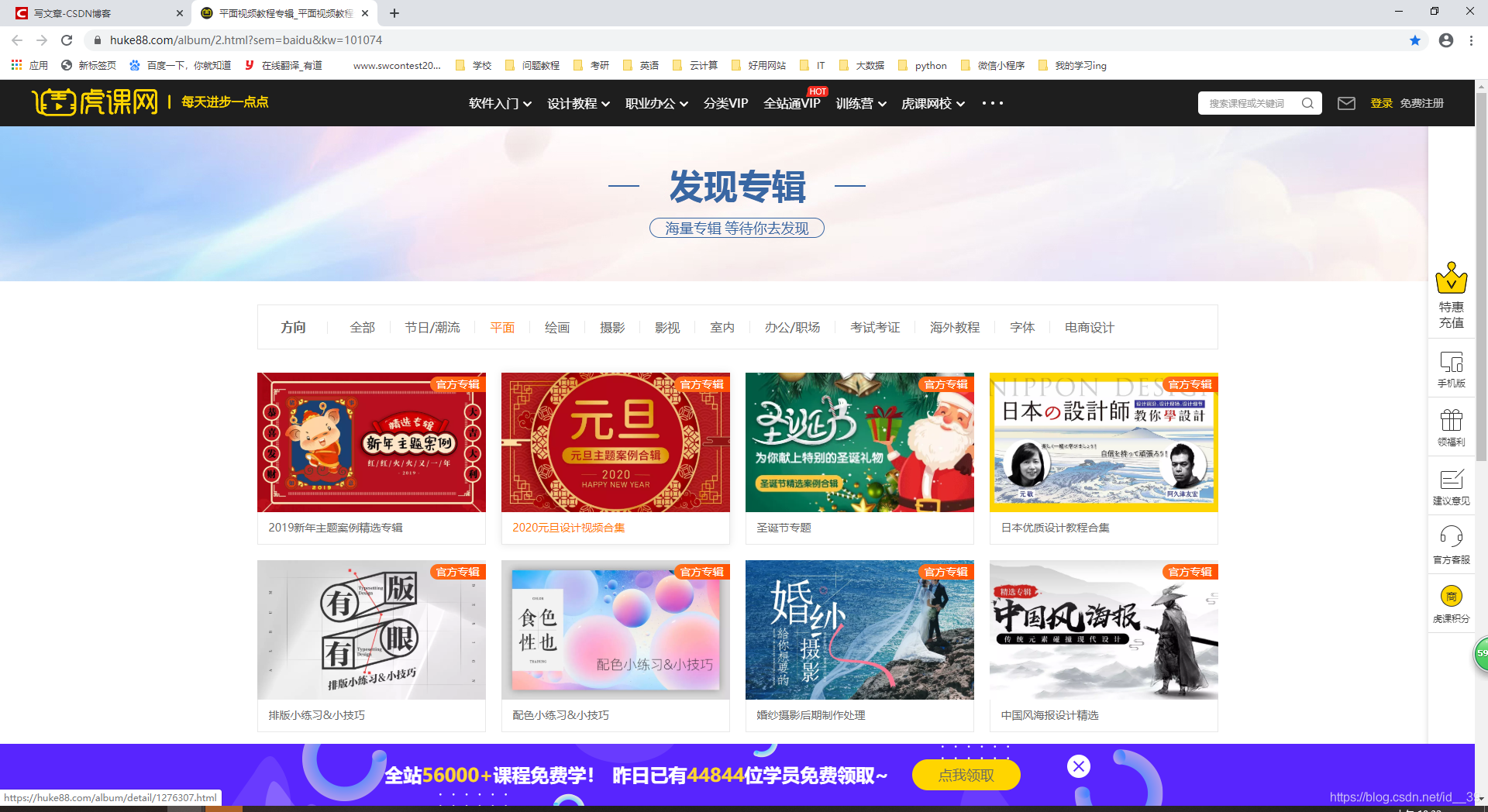Open the 圣诞节专题 album thumbnail

click(x=859, y=442)
